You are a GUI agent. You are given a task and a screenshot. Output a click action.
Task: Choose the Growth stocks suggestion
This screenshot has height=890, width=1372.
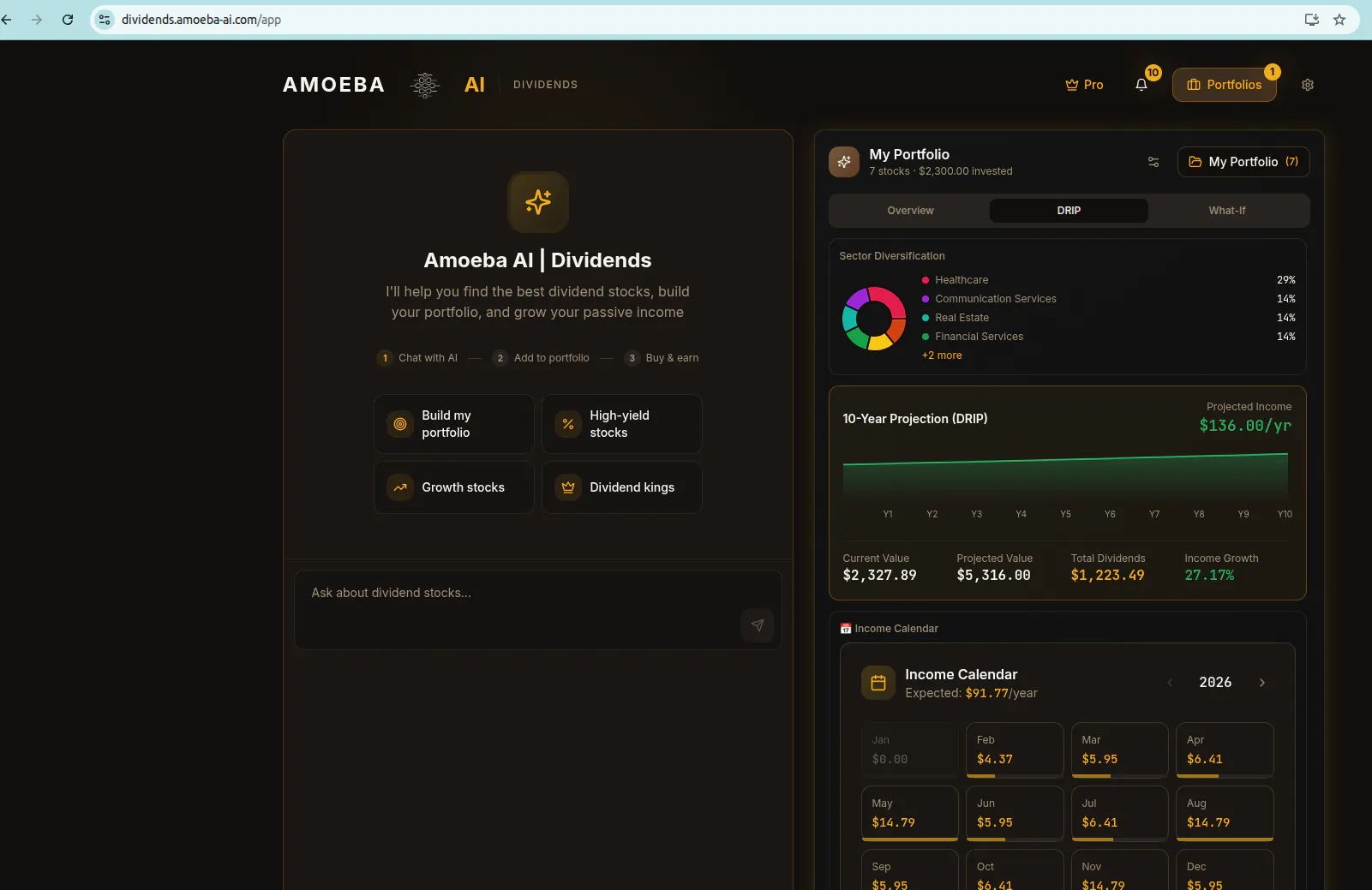454,487
